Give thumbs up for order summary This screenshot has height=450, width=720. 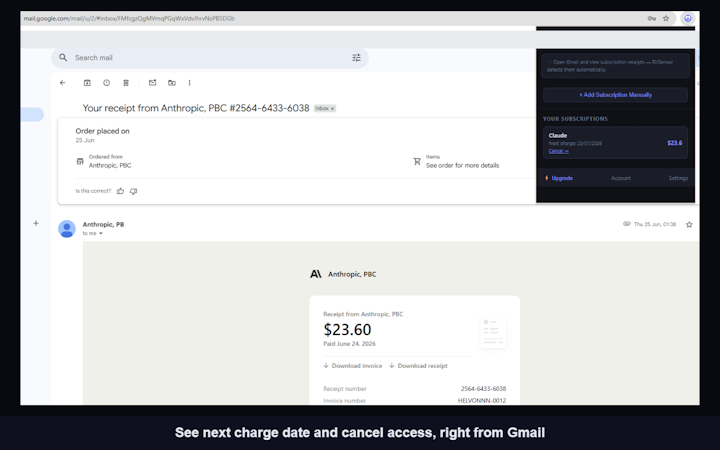click(120, 191)
